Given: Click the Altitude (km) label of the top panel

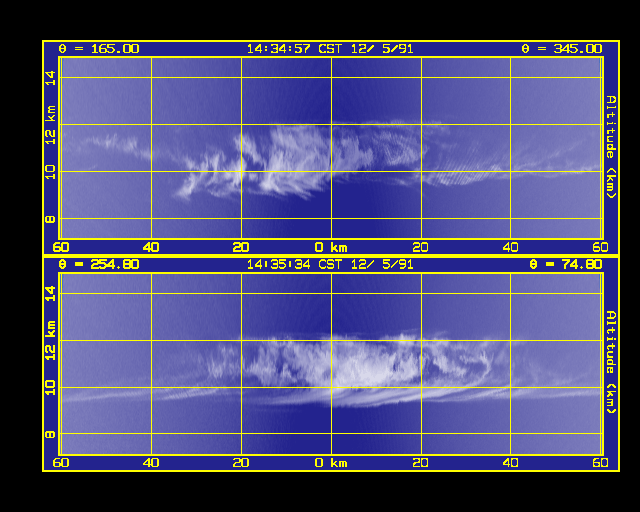Looking at the screenshot, I should pos(611,147).
